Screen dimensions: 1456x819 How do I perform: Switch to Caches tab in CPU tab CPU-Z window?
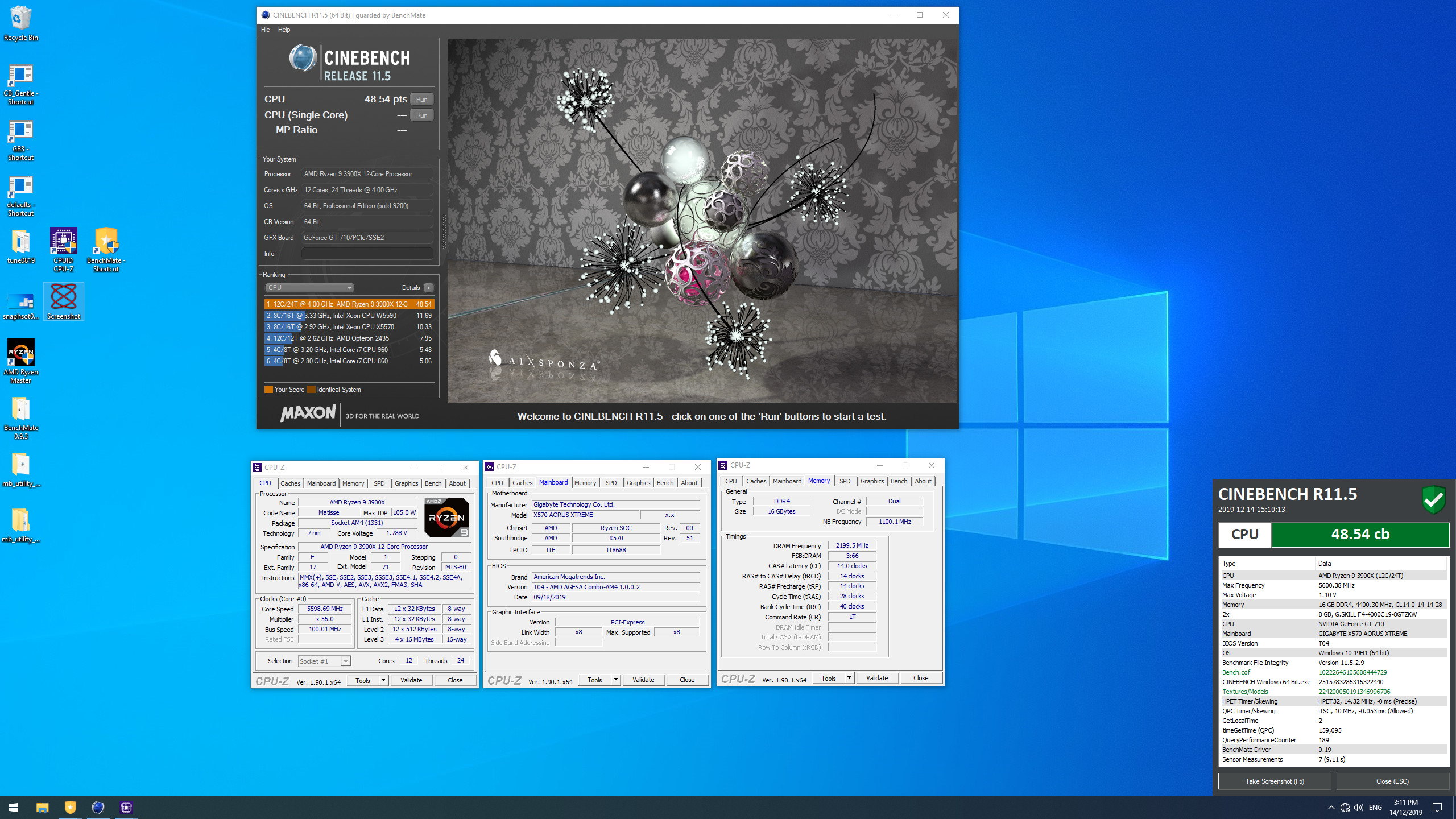[291, 483]
